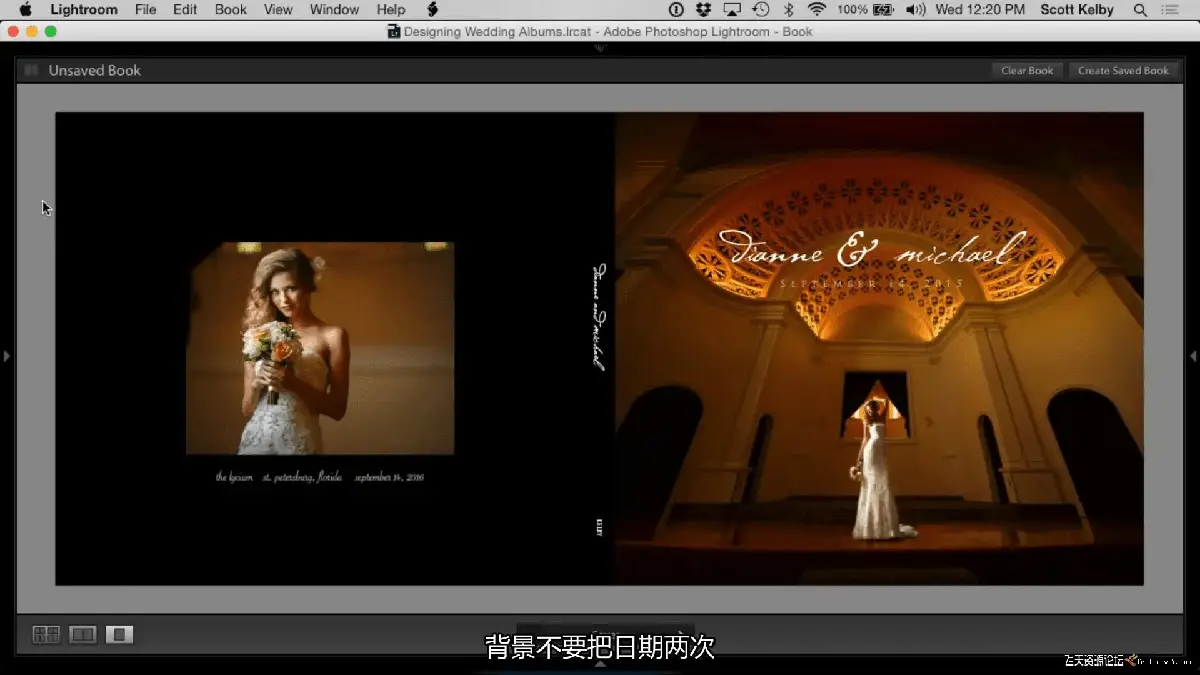Expand the right panel arrow
1200x675 pixels.
(1193, 355)
